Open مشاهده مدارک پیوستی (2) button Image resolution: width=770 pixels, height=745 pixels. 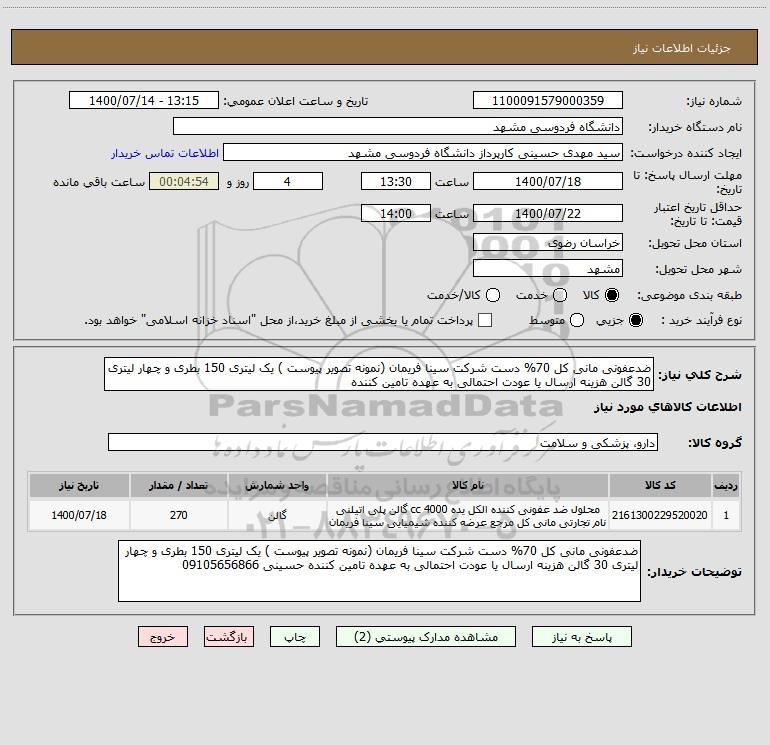pyautogui.click(x=426, y=637)
